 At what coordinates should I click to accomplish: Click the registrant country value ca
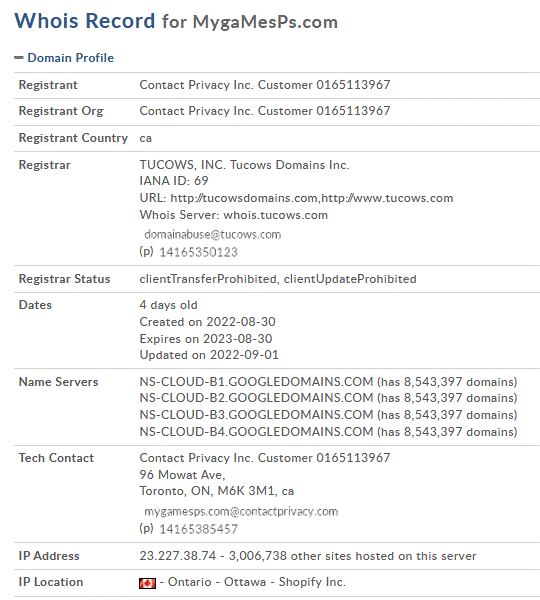tap(145, 138)
